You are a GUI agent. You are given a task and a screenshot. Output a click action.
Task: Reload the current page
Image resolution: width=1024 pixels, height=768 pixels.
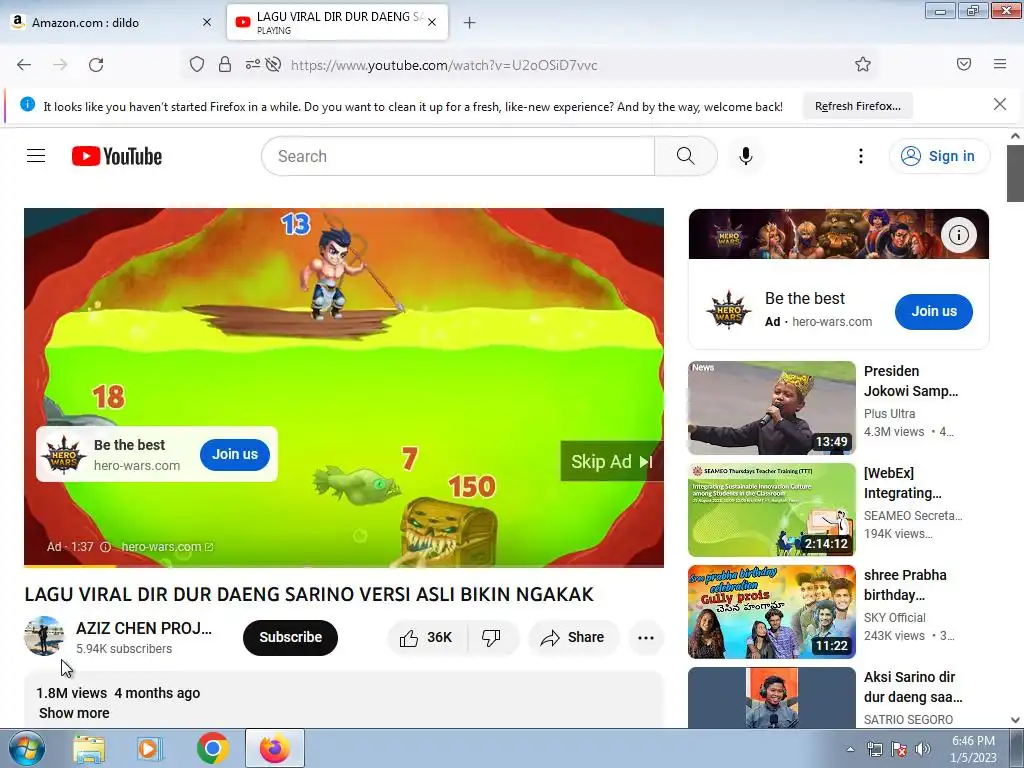[x=96, y=65]
